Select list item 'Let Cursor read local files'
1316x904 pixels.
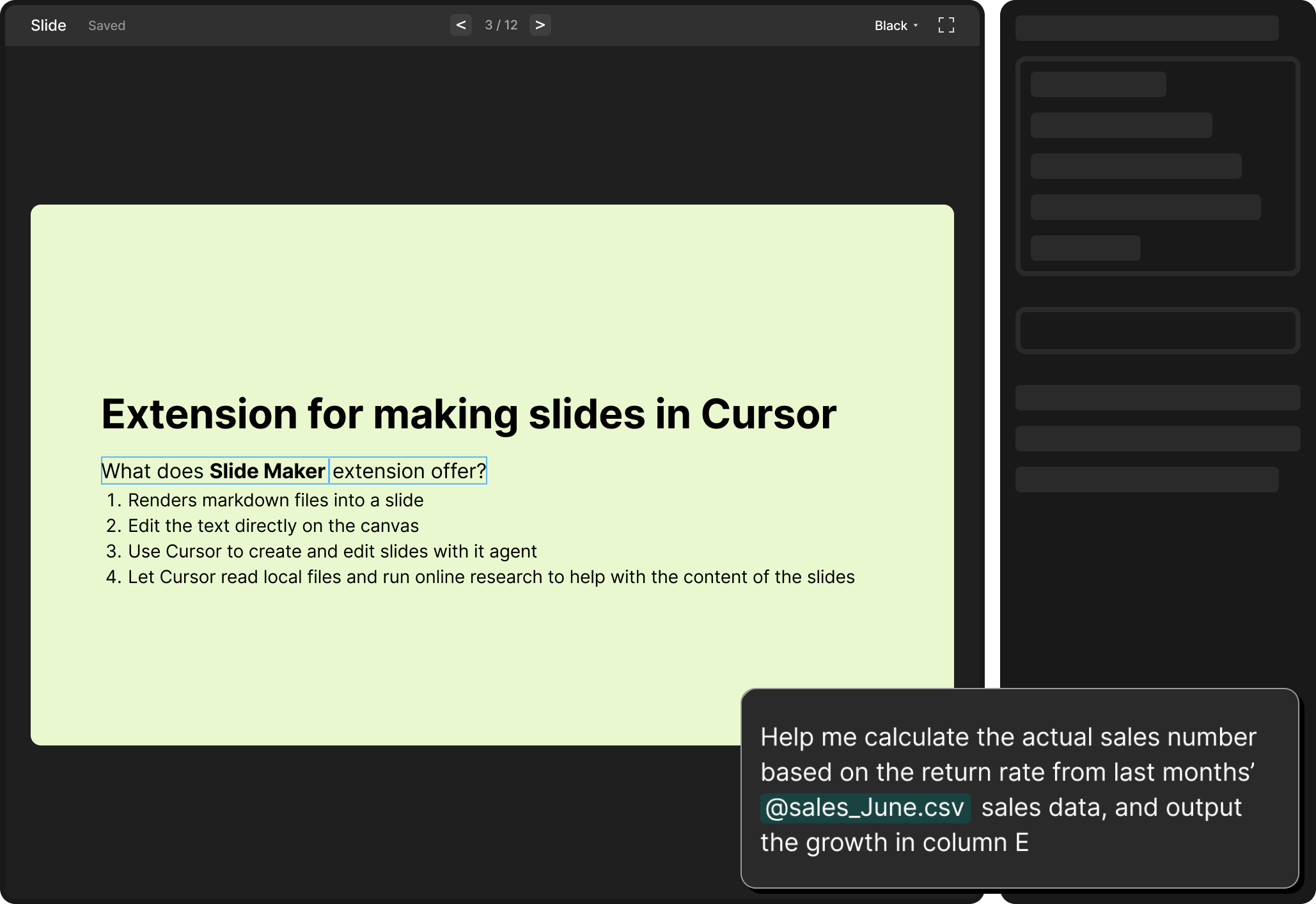click(491, 577)
